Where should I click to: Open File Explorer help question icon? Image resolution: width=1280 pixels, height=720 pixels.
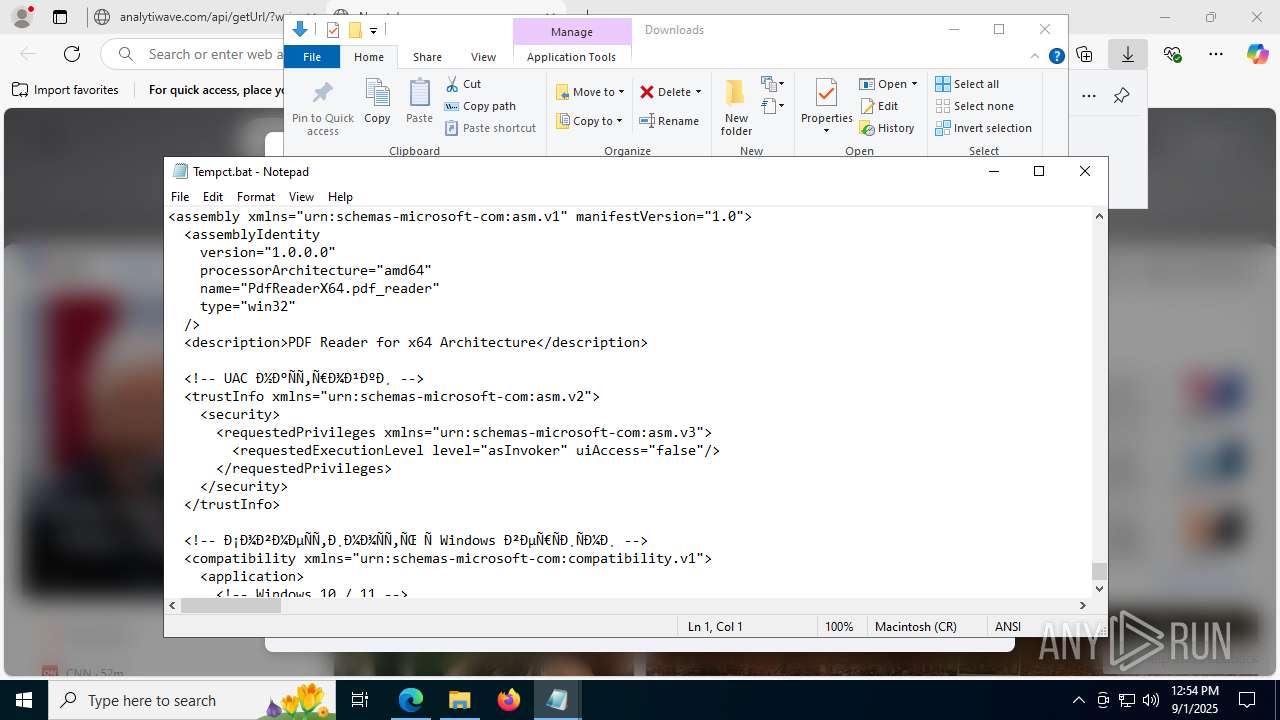pos(1056,57)
